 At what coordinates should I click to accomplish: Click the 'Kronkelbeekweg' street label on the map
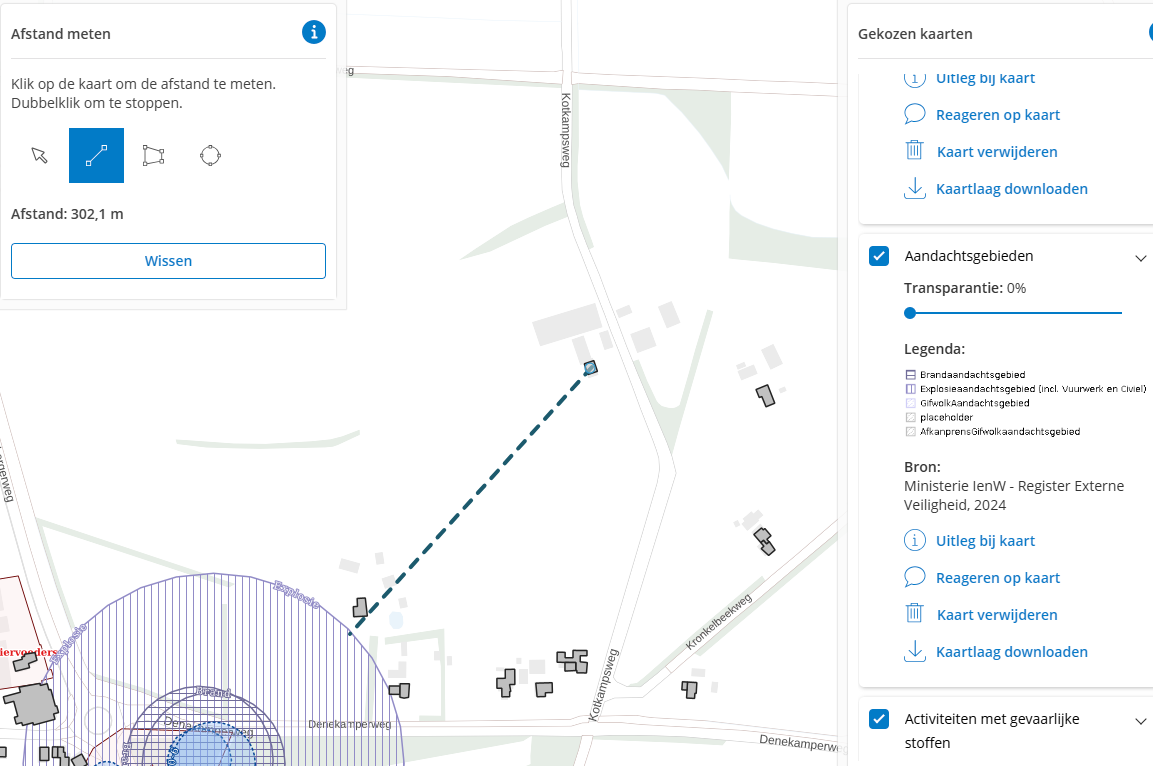(x=718, y=622)
